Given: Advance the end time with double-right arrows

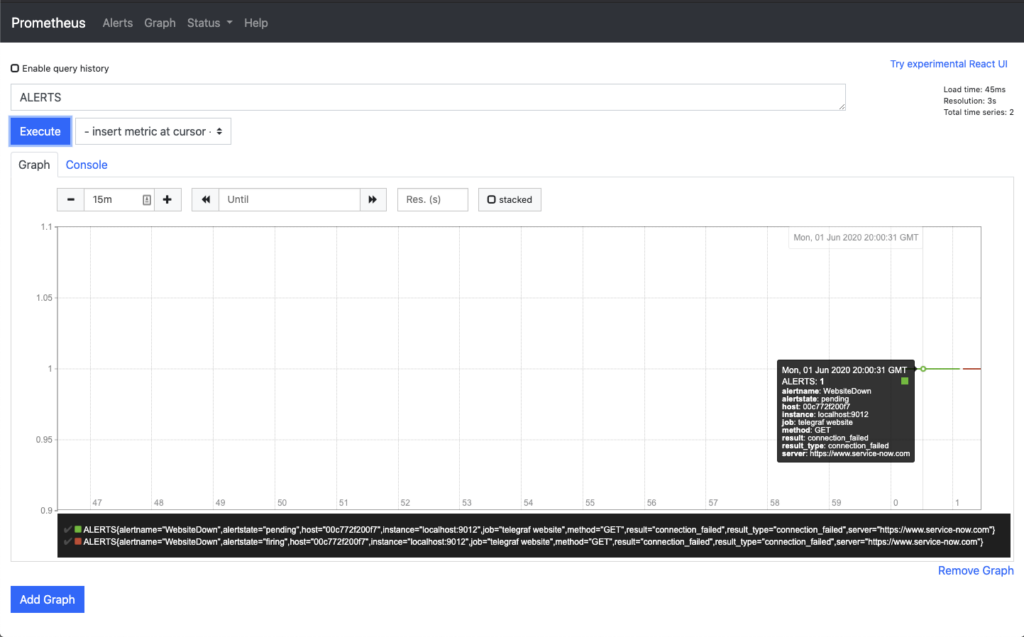Looking at the screenshot, I should pos(373,200).
